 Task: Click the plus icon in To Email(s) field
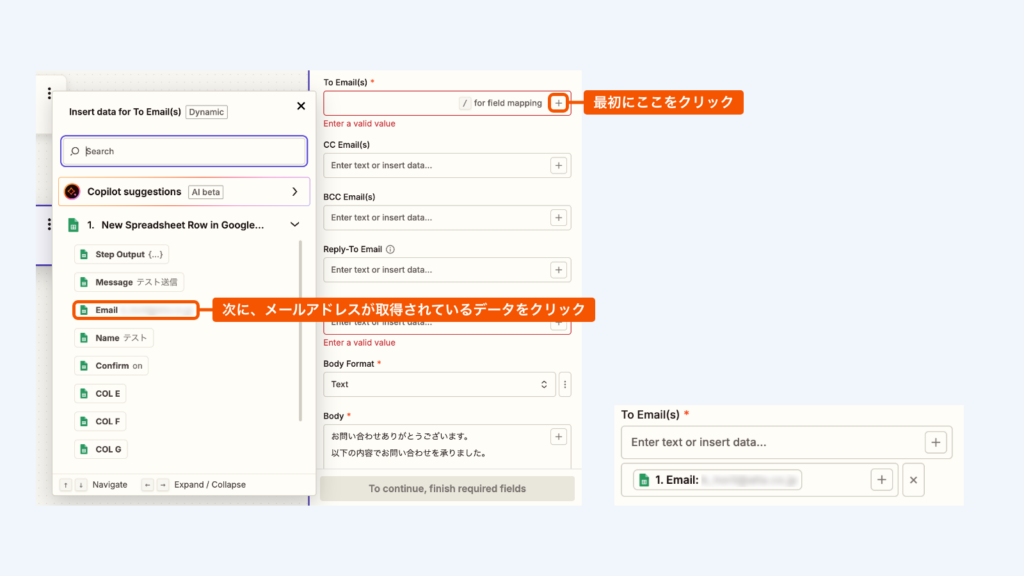[x=558, y=103]
